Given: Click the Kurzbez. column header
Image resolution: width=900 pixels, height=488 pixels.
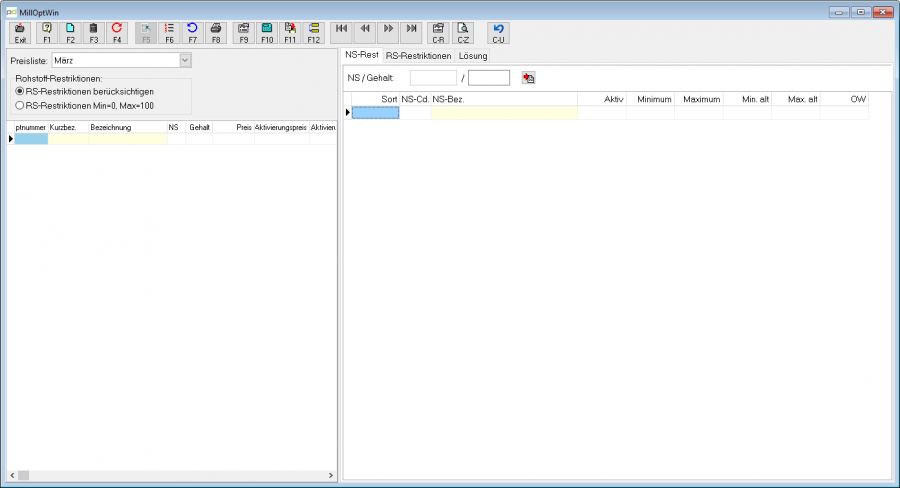Looking at the screenshot, I should 68,127.
